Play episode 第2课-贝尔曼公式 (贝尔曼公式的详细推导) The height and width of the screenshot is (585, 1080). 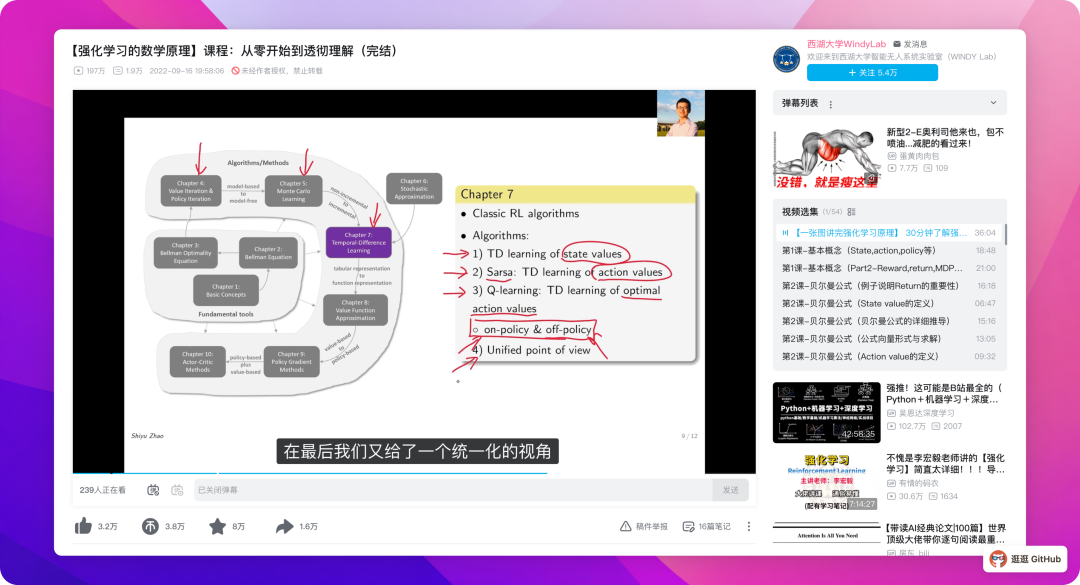(889, 321)
